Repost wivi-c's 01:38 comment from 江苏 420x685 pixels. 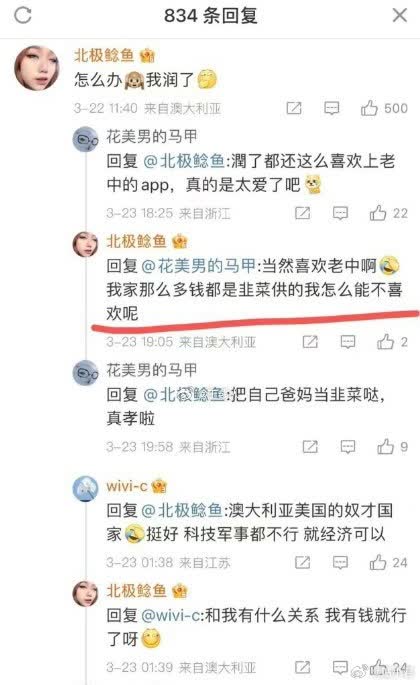point(302,562)
